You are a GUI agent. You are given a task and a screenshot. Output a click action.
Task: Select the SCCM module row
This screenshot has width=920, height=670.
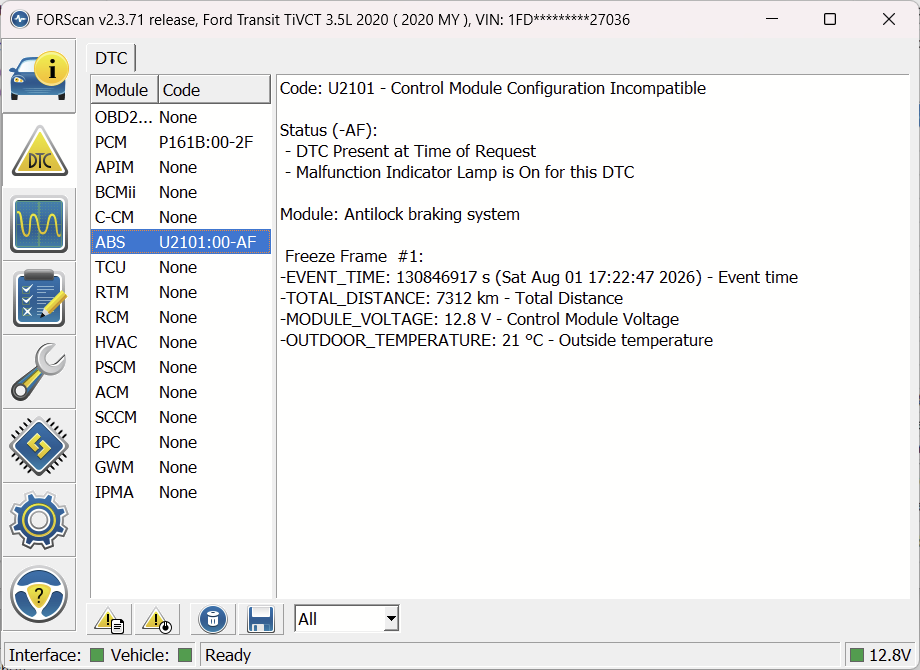(181, 418)
